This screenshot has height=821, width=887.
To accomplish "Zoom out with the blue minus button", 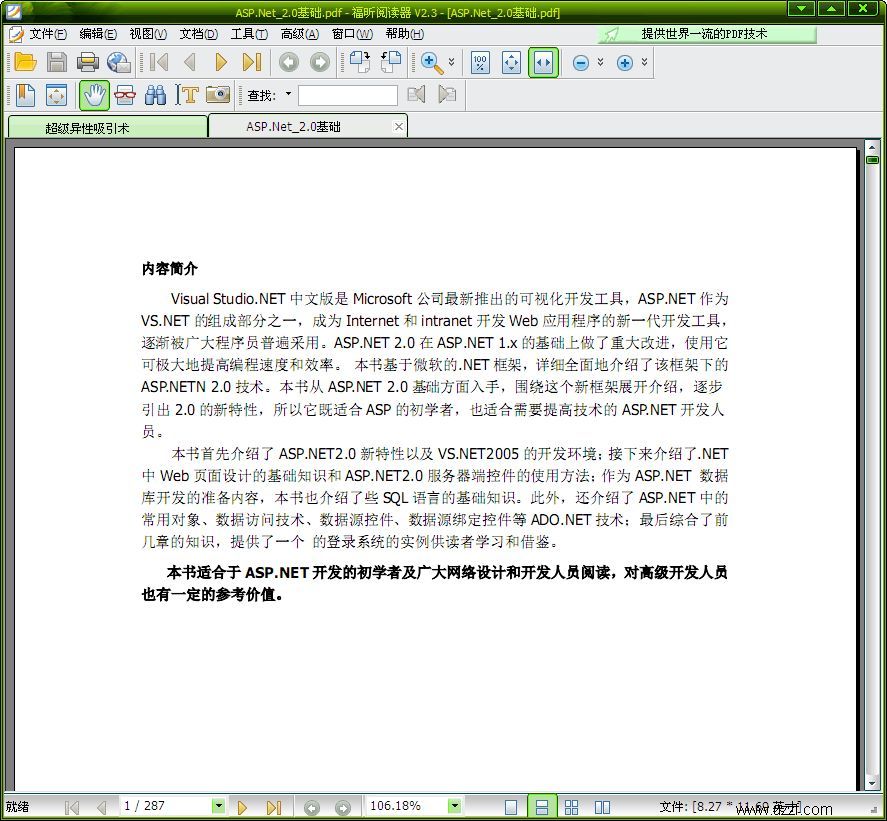I will tap(580, 62).
